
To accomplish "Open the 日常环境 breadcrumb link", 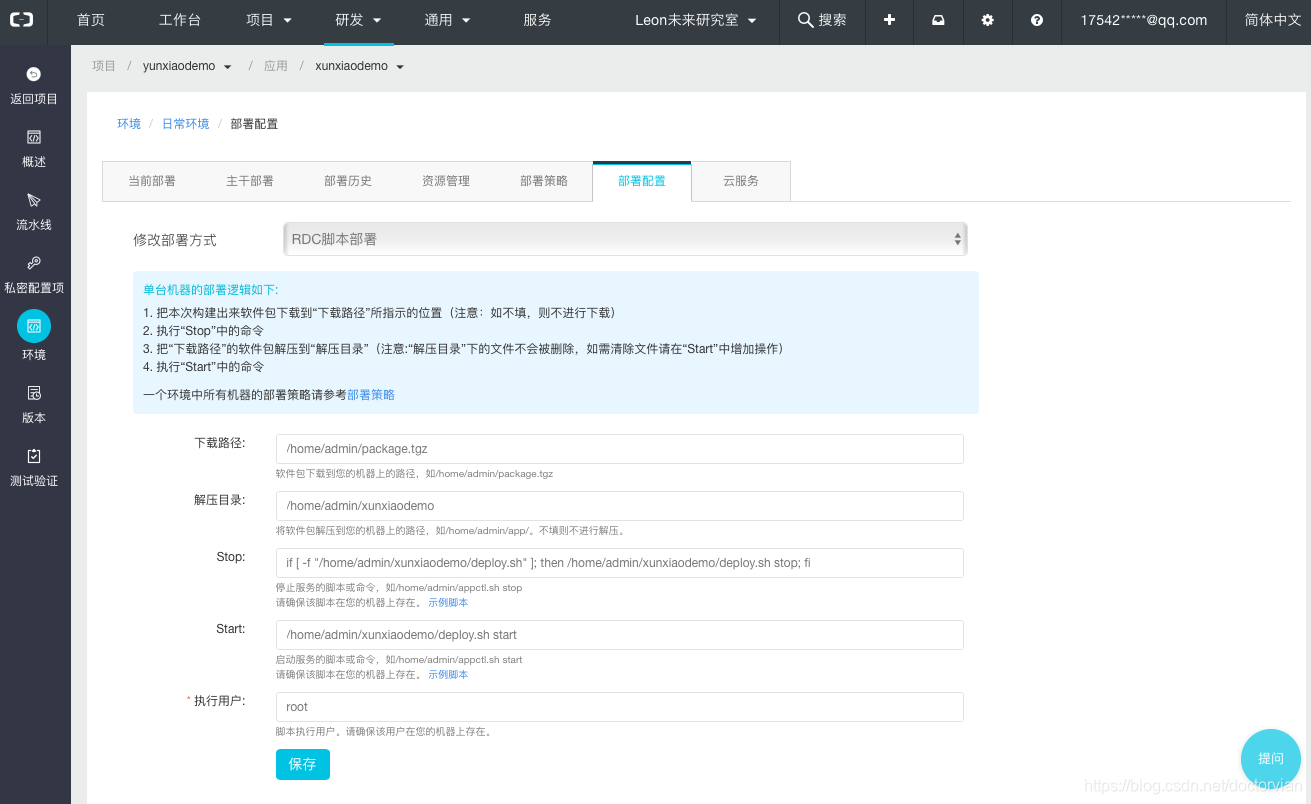I will pos(186,124).
